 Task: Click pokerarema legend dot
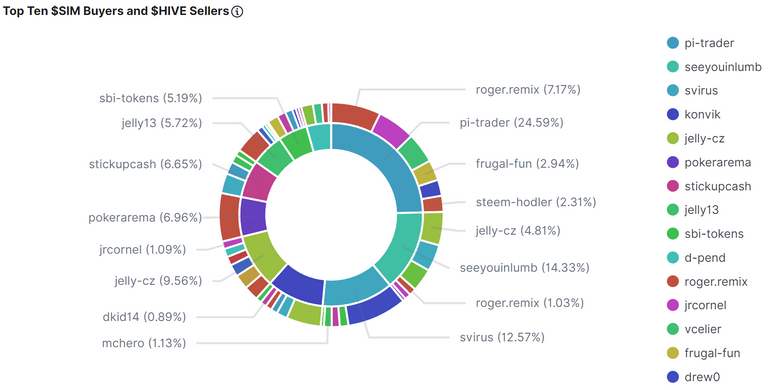[673, 162]
